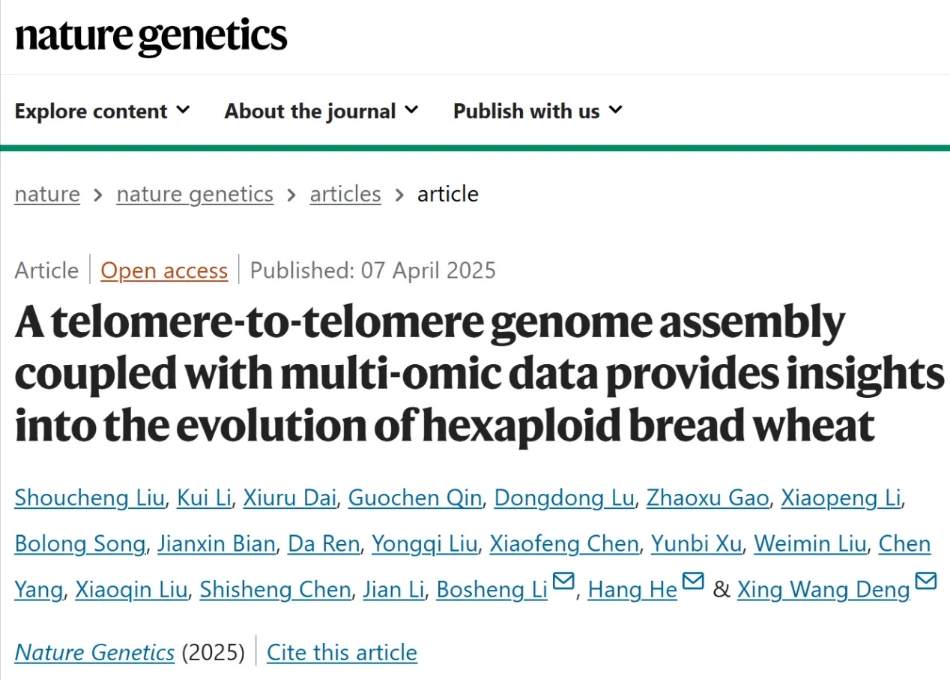The height and width of the screenshot is (680, 950).
Task: Expand the Publish with us menu
Action: coord(537,111)
